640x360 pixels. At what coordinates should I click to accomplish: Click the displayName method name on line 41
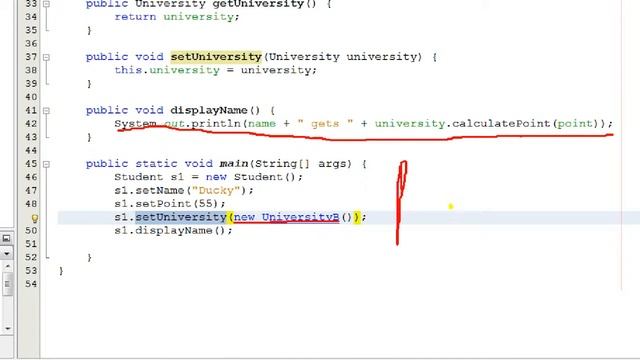pos(209,110)
